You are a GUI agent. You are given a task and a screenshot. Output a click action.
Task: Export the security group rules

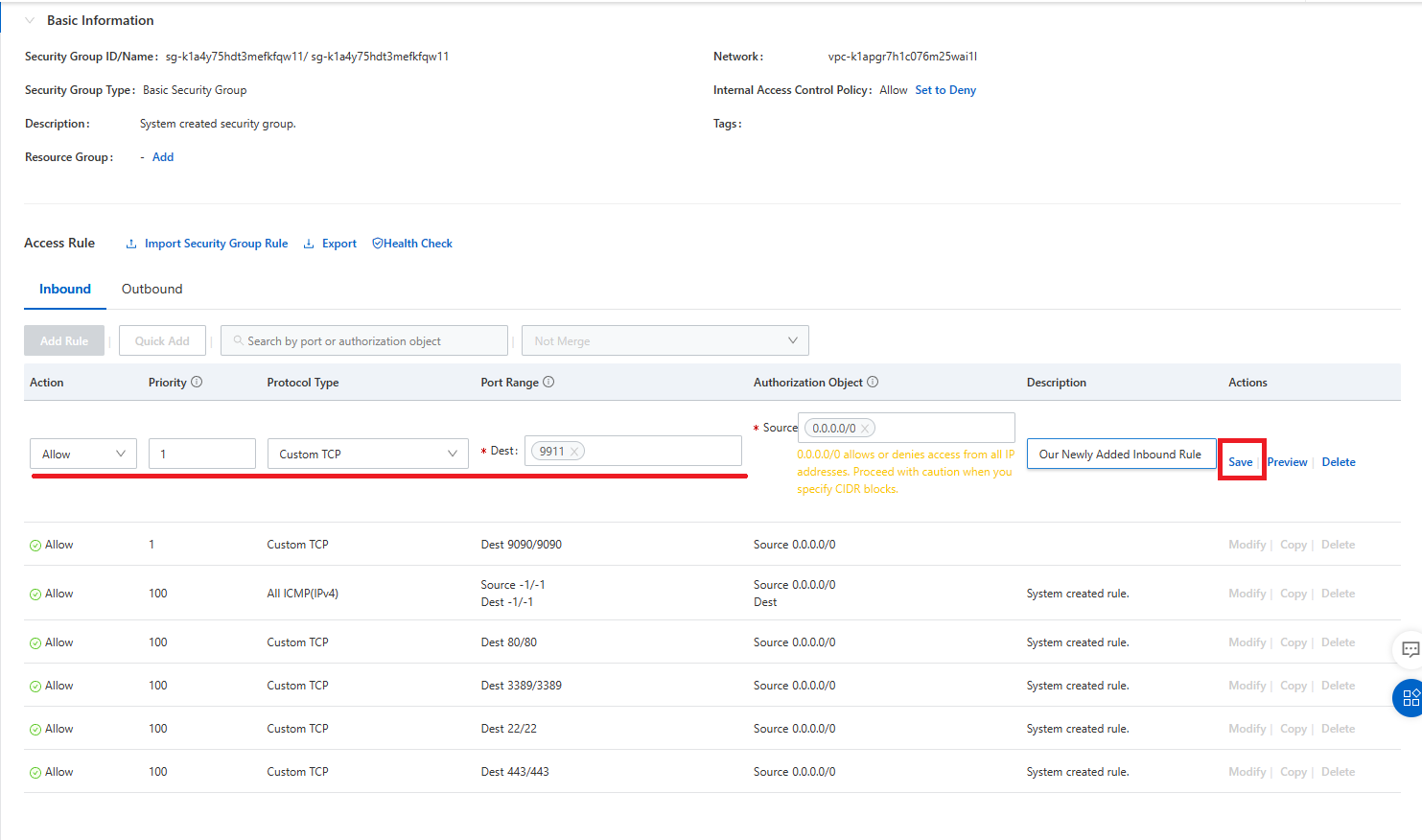click(x=339, y=244)
